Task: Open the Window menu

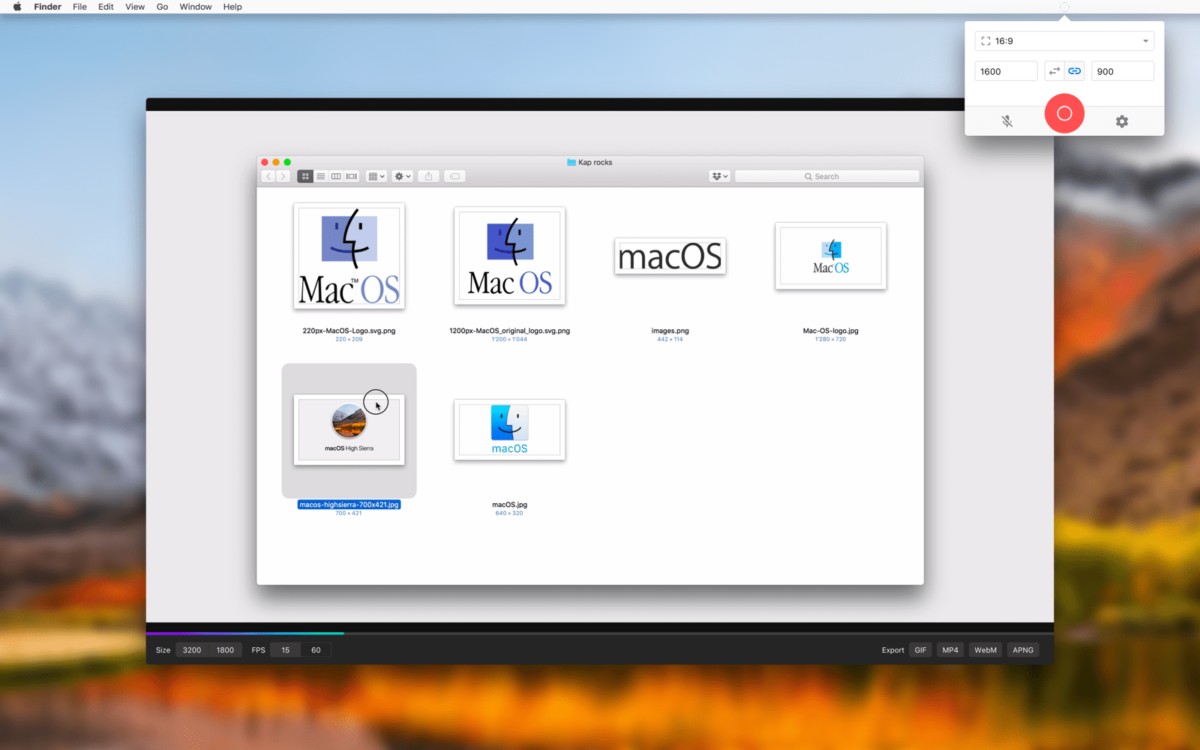Action: click(x=196, y=7)
